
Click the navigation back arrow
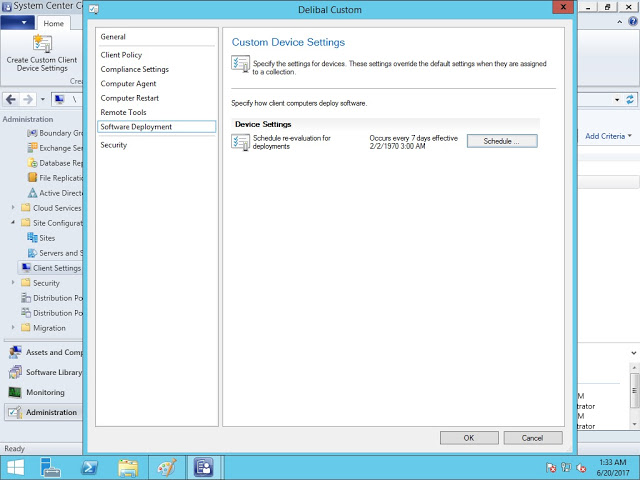(x=11, y=100)
